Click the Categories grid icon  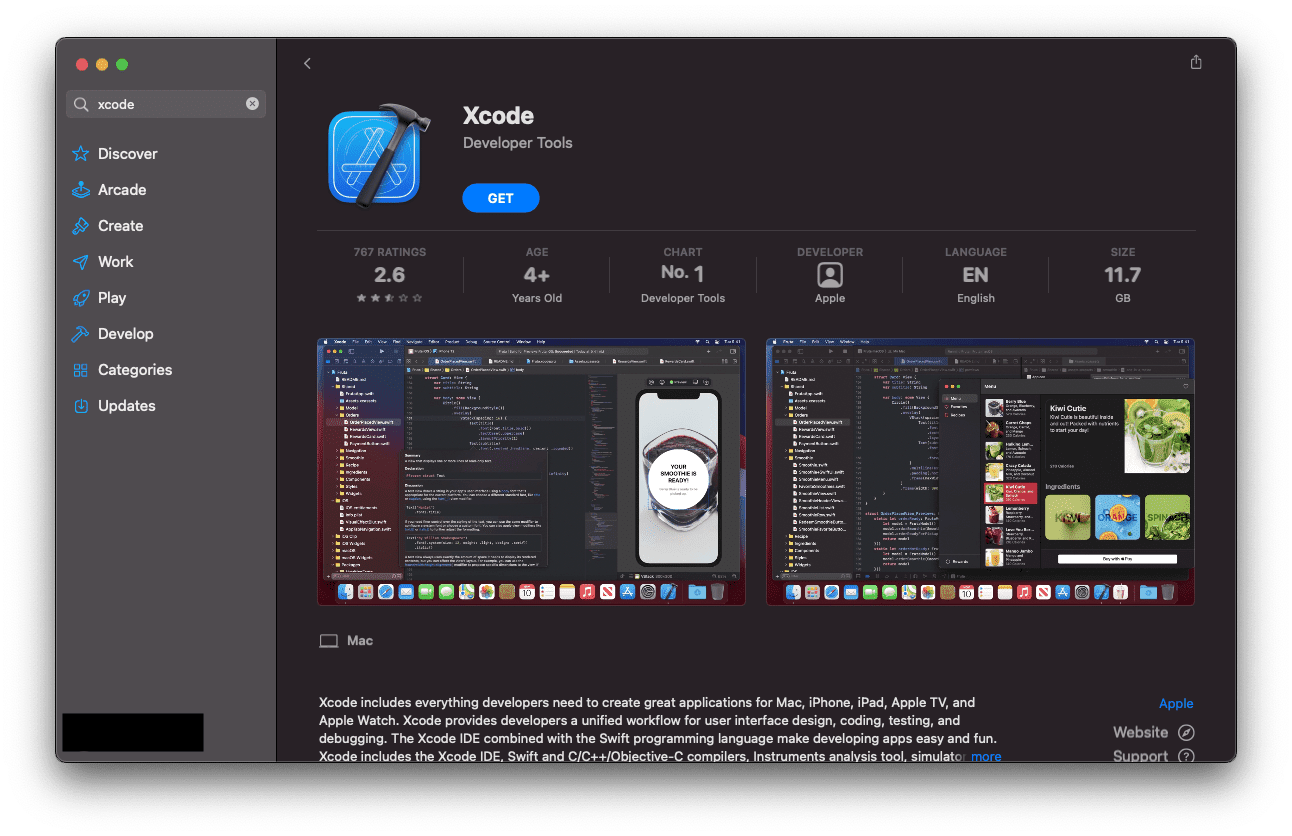click(81, 370)
